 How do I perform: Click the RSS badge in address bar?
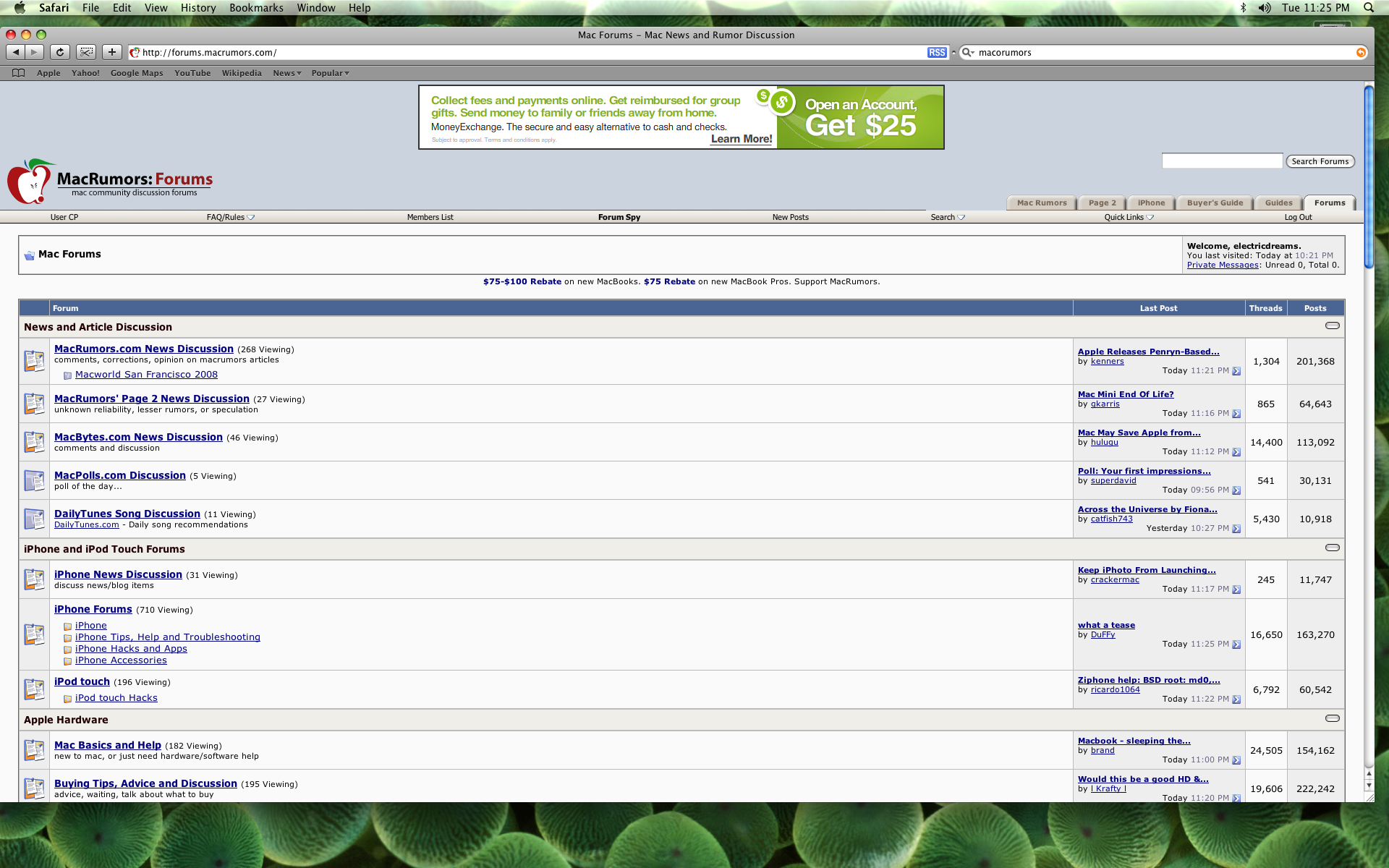pos(936,53)
